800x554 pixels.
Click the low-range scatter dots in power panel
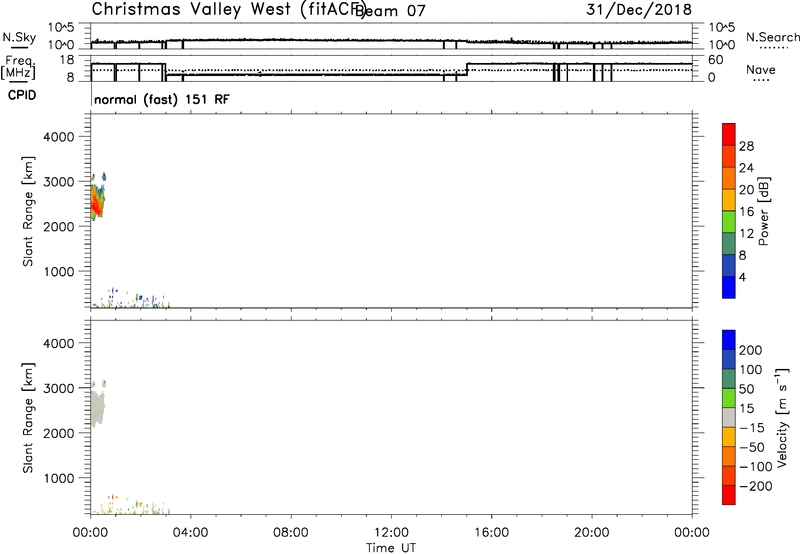click(x=130, y=300)
